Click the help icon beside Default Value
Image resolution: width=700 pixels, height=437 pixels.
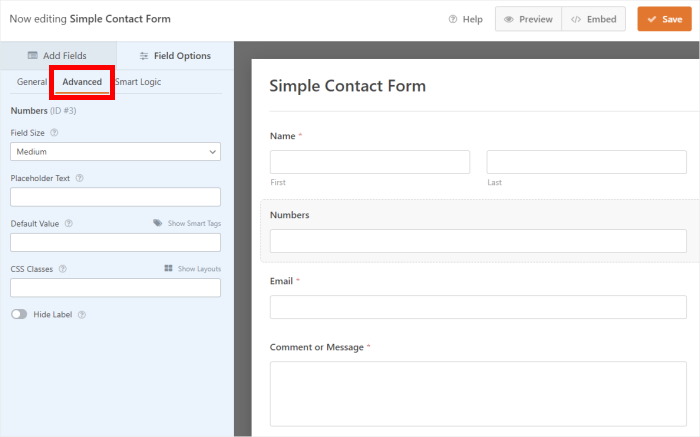click(69, 224)
